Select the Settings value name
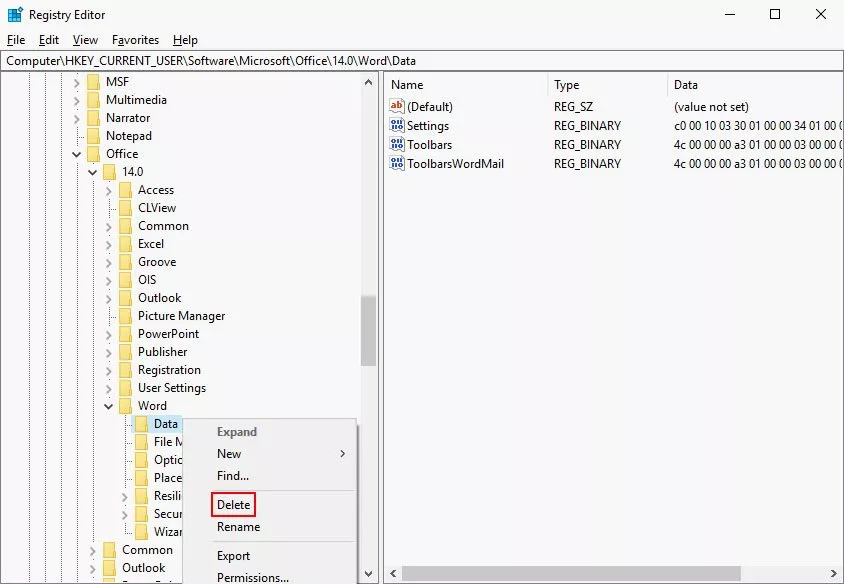The height and width of the screenshot is (584, 844). click(x=428, y=125)
